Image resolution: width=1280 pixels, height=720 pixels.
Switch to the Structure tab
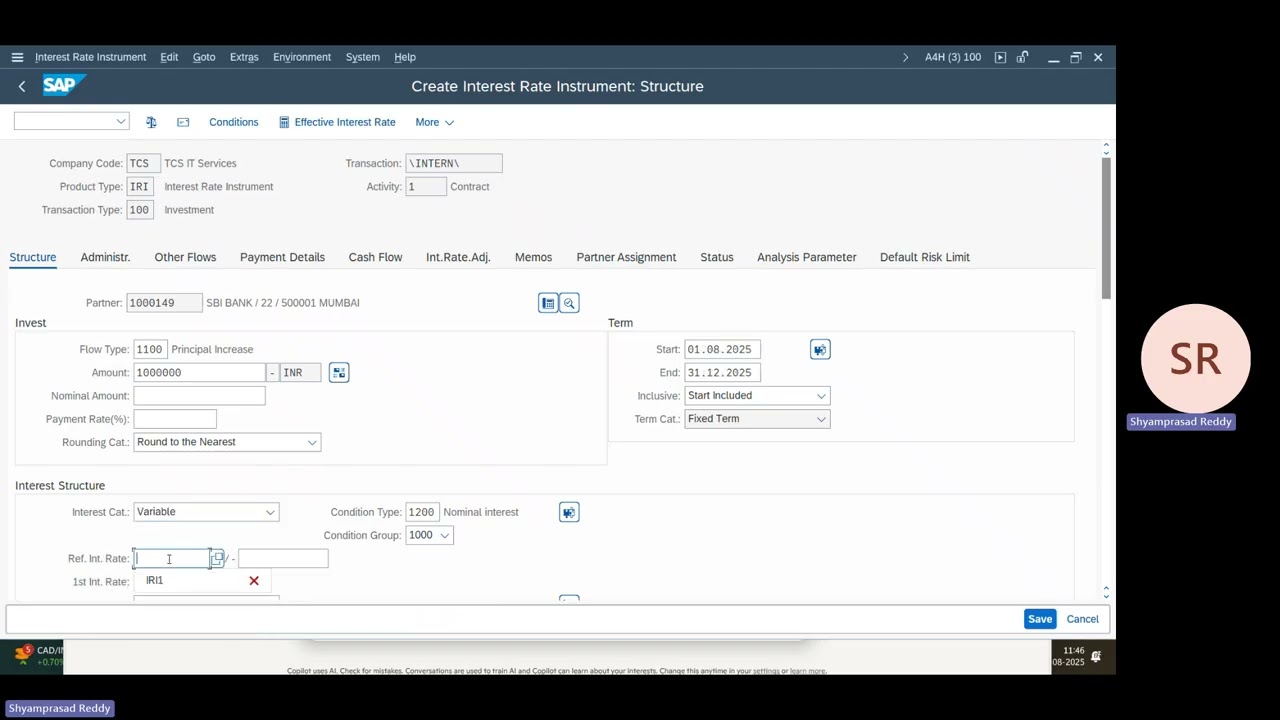33,257
